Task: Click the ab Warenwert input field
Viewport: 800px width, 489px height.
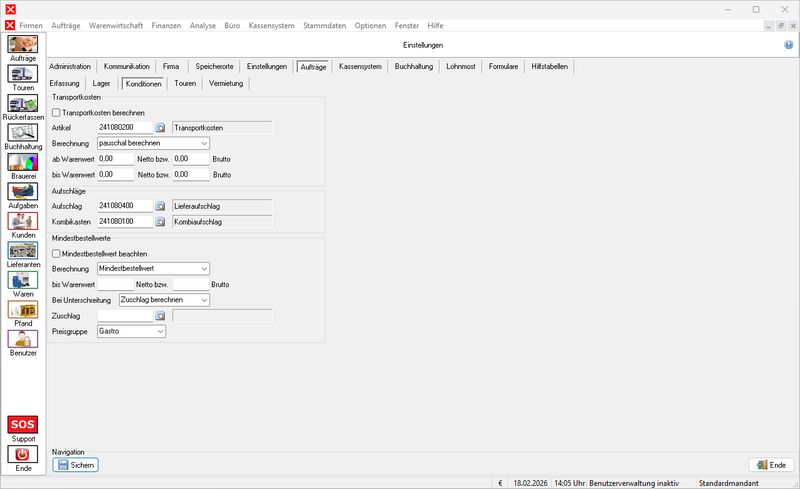Action: pyautogui.click(x=115, y=158)
